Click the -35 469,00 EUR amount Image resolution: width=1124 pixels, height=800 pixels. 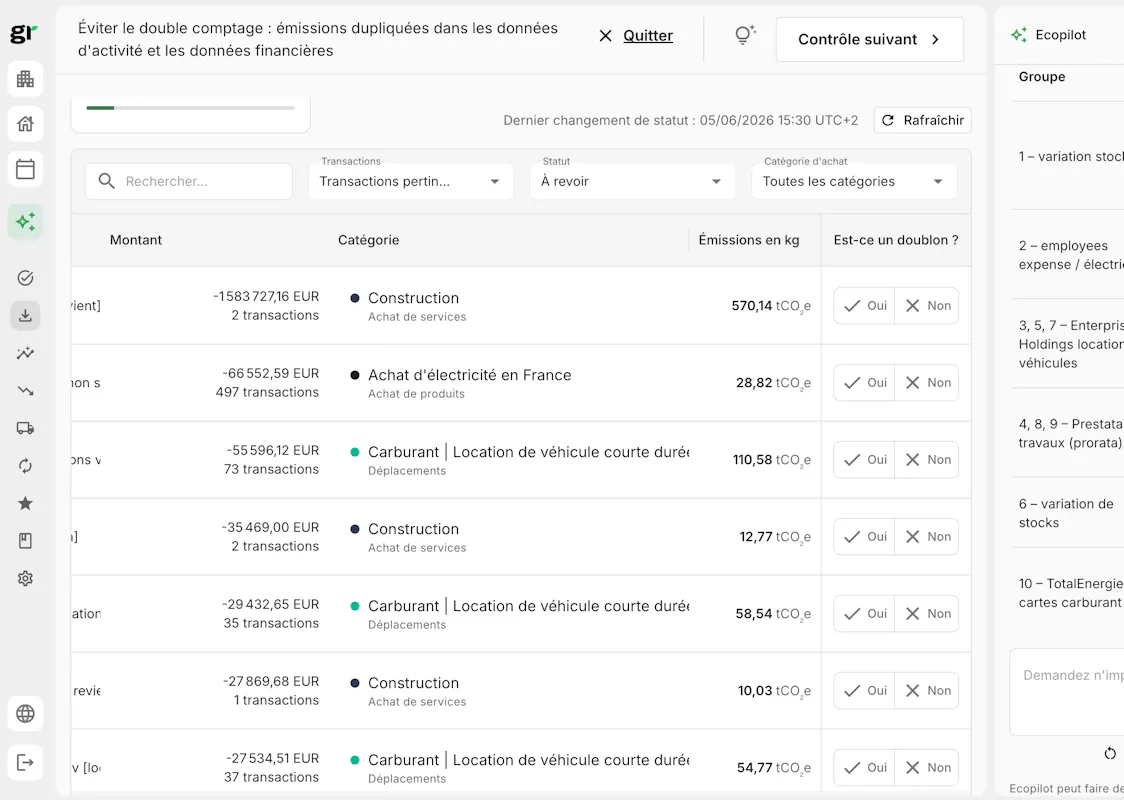[x=270, y=528]
